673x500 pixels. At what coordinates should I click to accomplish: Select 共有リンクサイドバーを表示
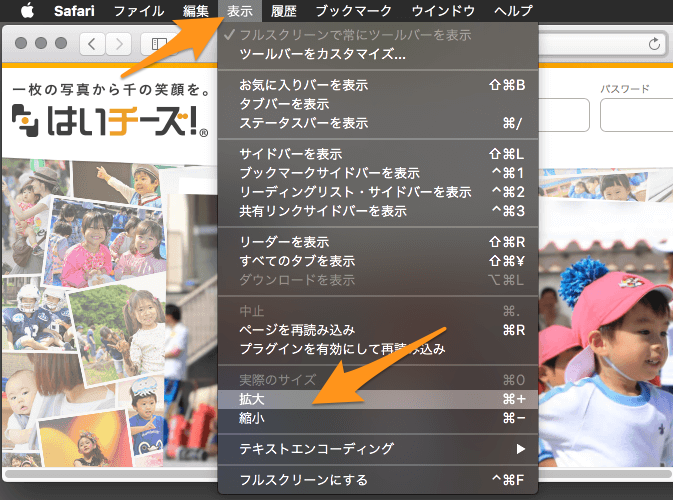coord(378,211)
